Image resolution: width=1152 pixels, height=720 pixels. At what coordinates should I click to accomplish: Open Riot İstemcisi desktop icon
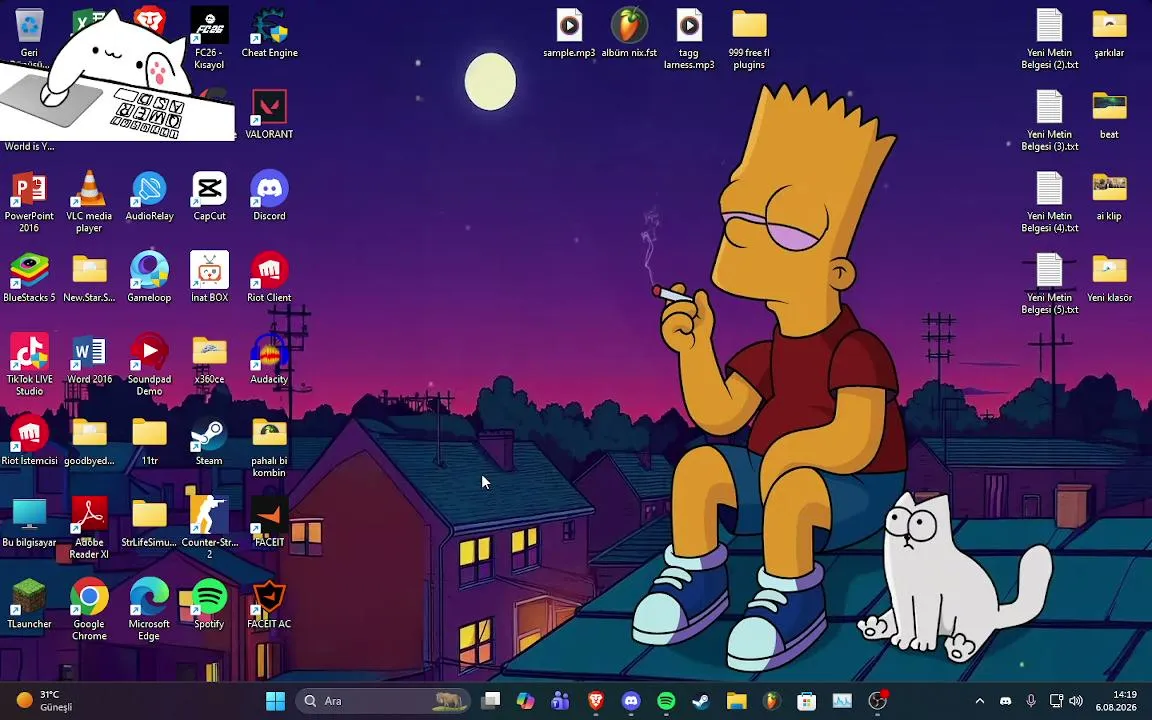[x=29, y=441]
